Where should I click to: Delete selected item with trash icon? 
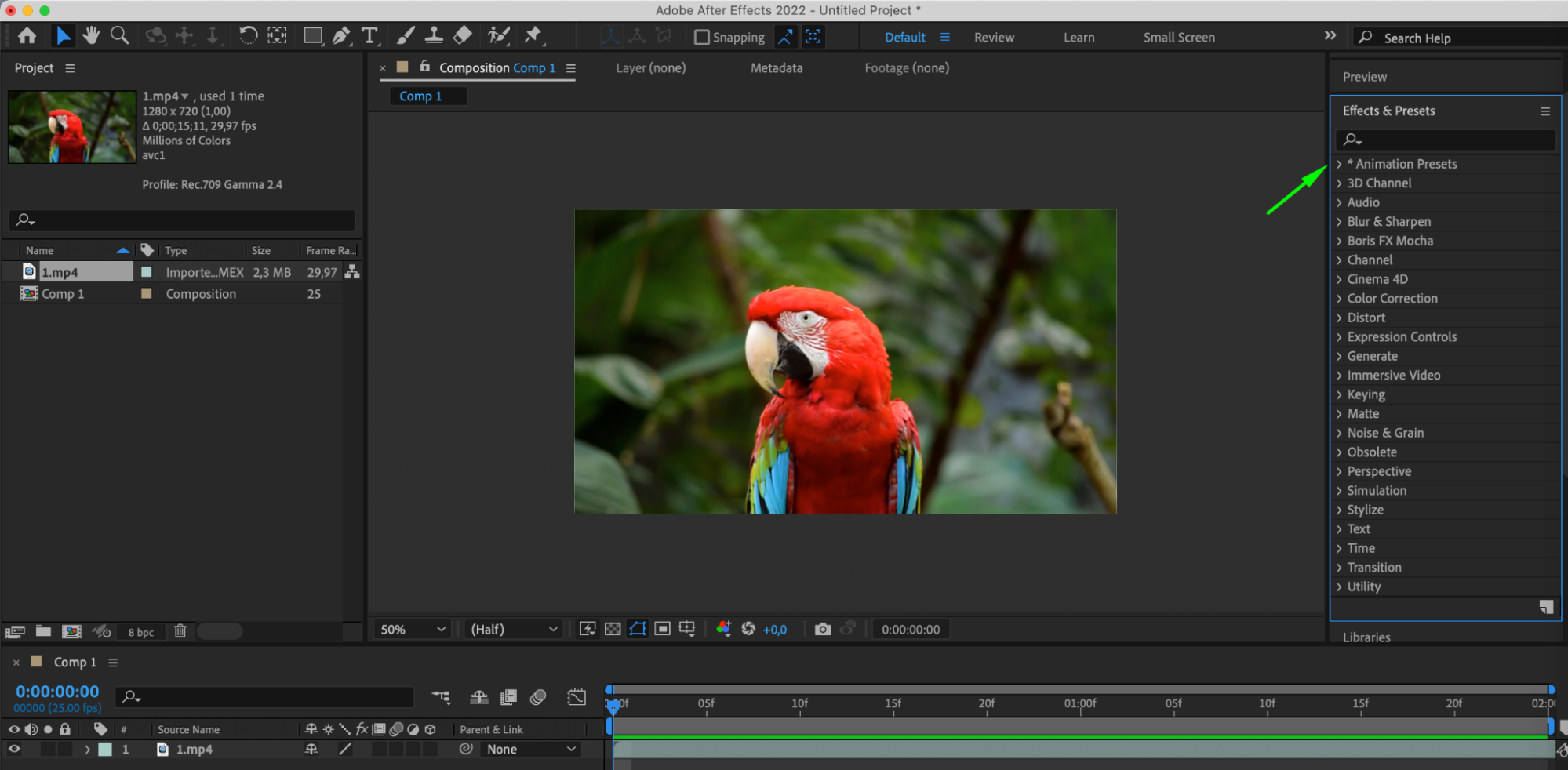[180, 631]
